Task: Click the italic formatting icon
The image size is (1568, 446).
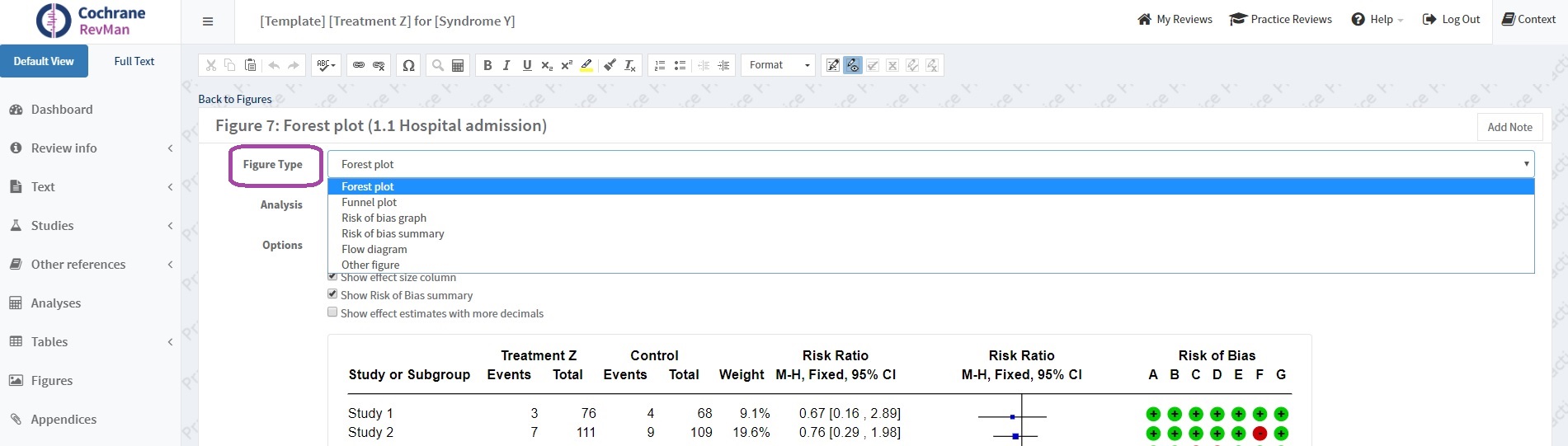Action: pyautogui.click(x=506, y=65)
